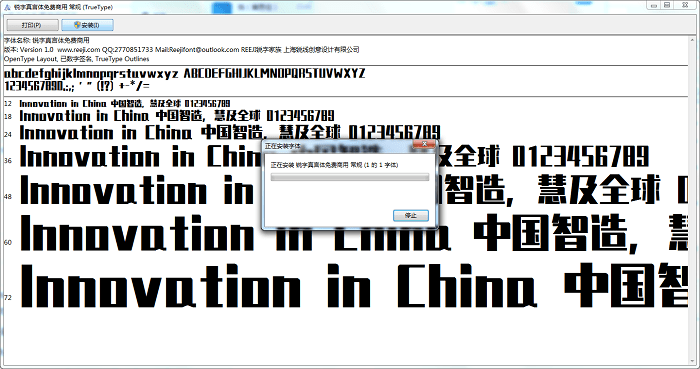This screenshot has width=700, height=369.
Task: Click the dialog status text 正在安装 message
Action: click(334, 165)
